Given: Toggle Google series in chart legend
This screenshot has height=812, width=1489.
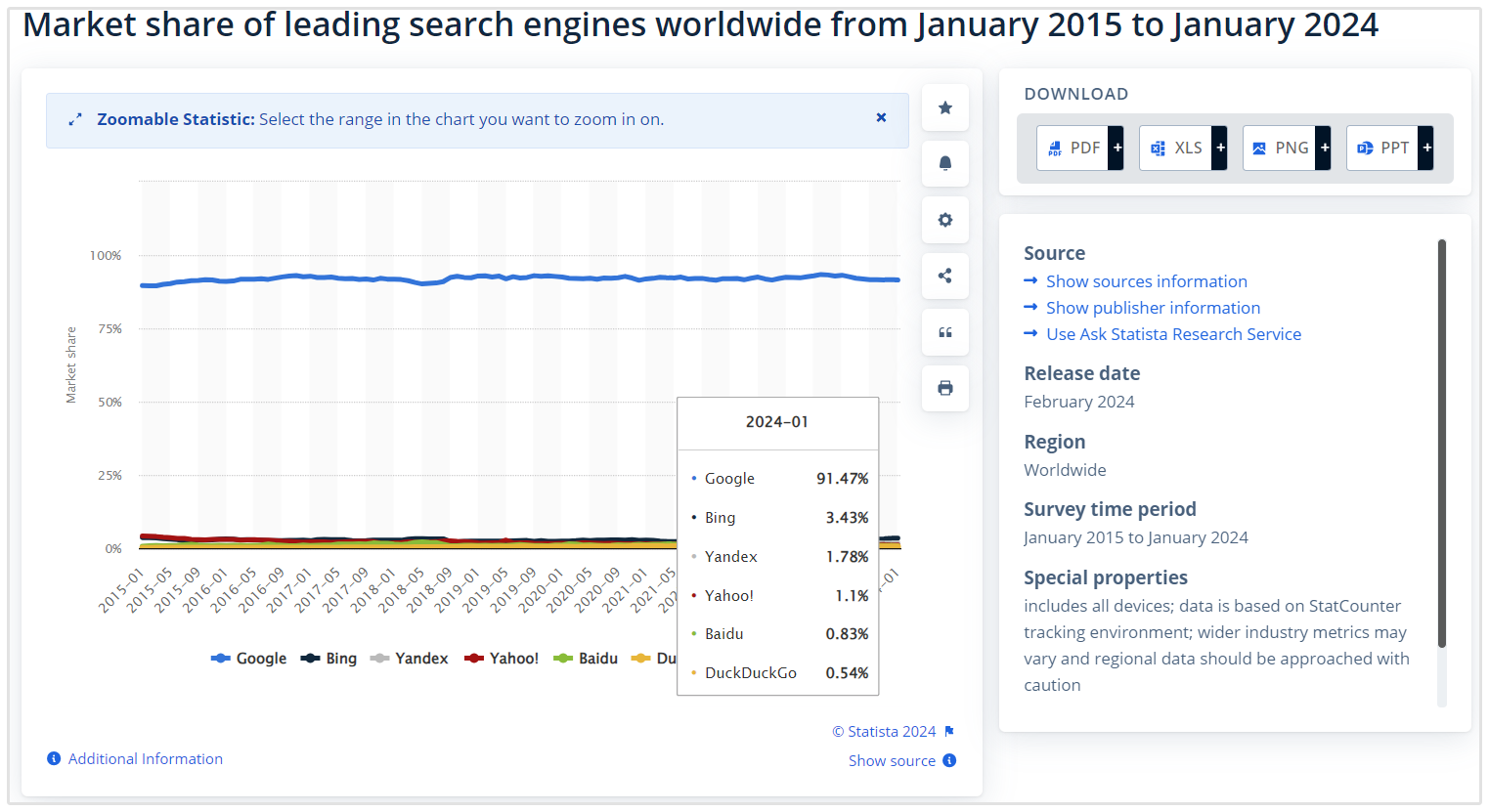Looking at the screenshot, I should [249, 659].
